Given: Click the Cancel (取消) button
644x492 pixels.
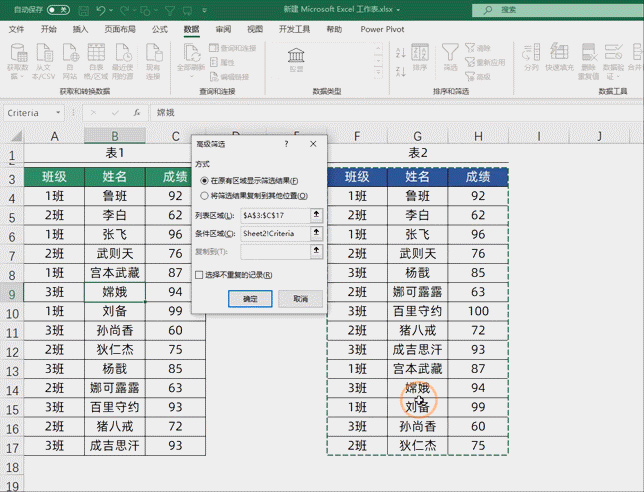Looking at the screenshot, I should pos(300,299).
